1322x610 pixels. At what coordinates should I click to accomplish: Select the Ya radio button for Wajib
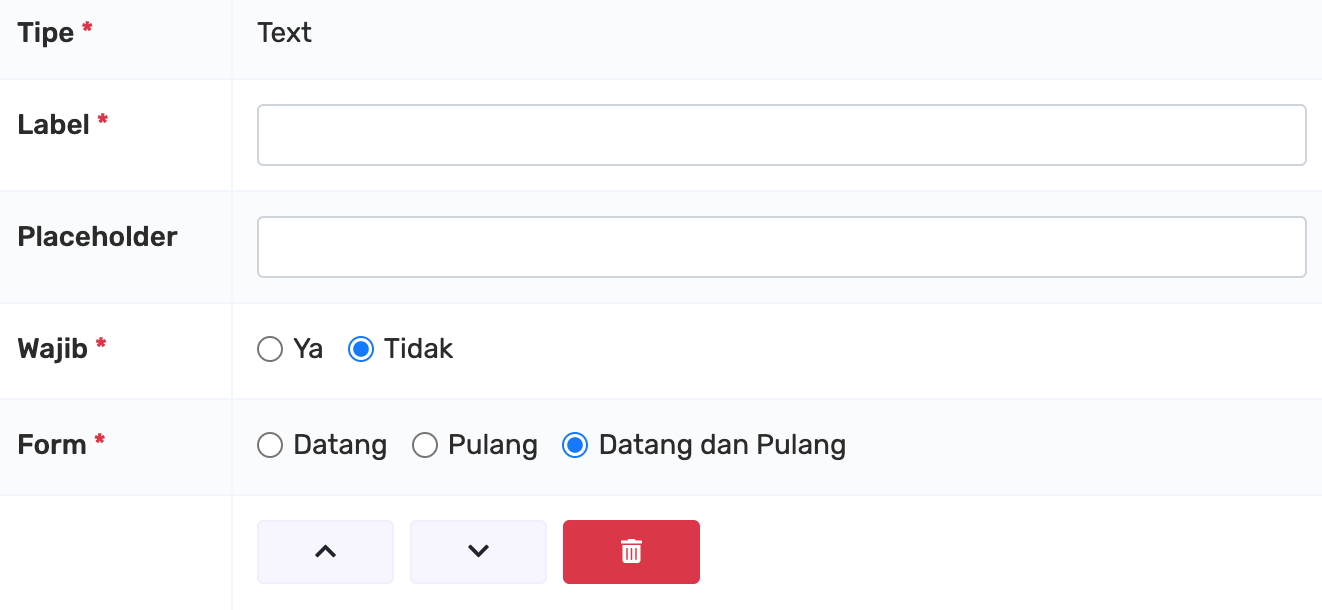[x=270, y=349]
